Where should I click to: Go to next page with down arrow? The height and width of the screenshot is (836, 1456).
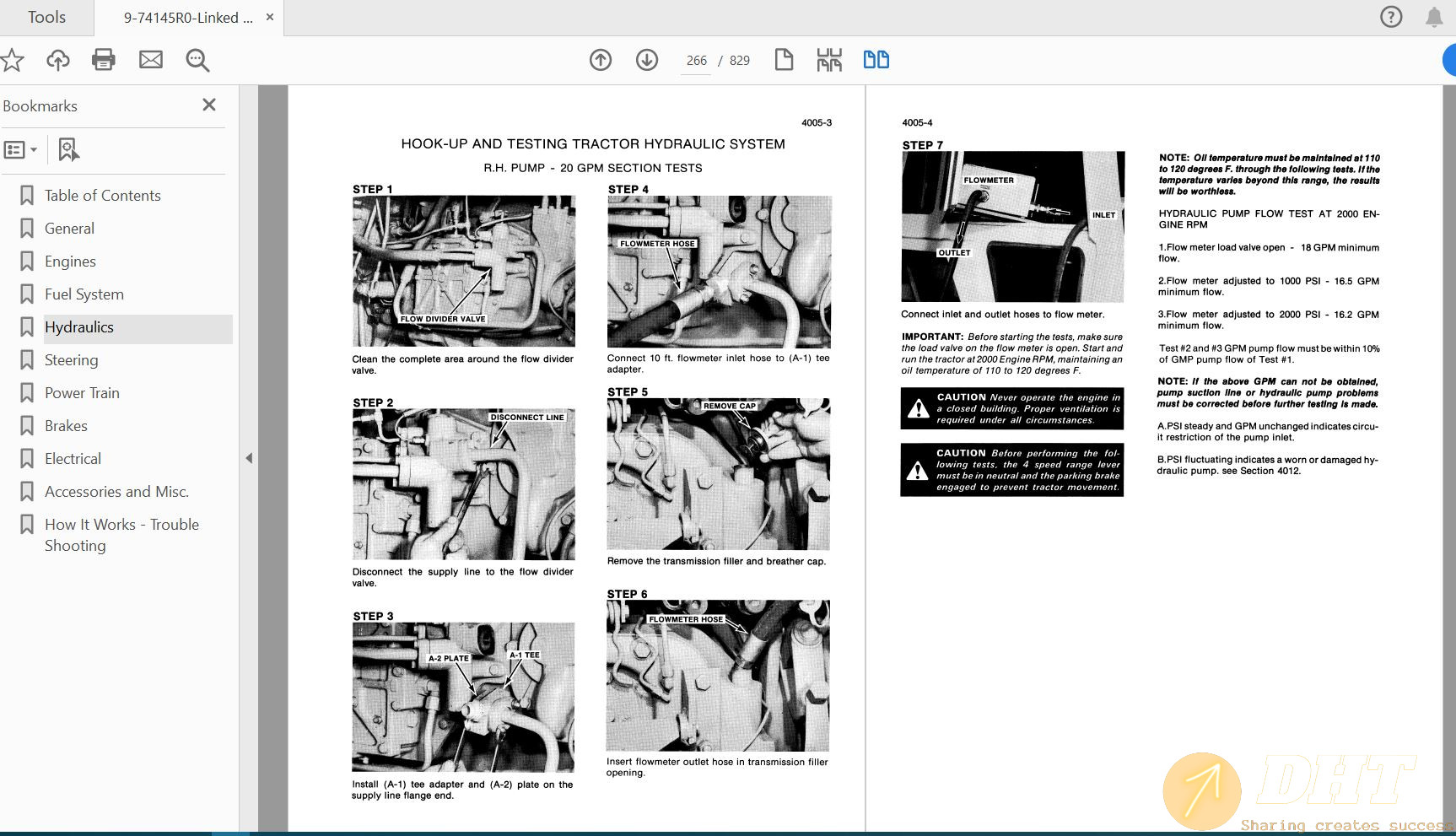[647, 60]
